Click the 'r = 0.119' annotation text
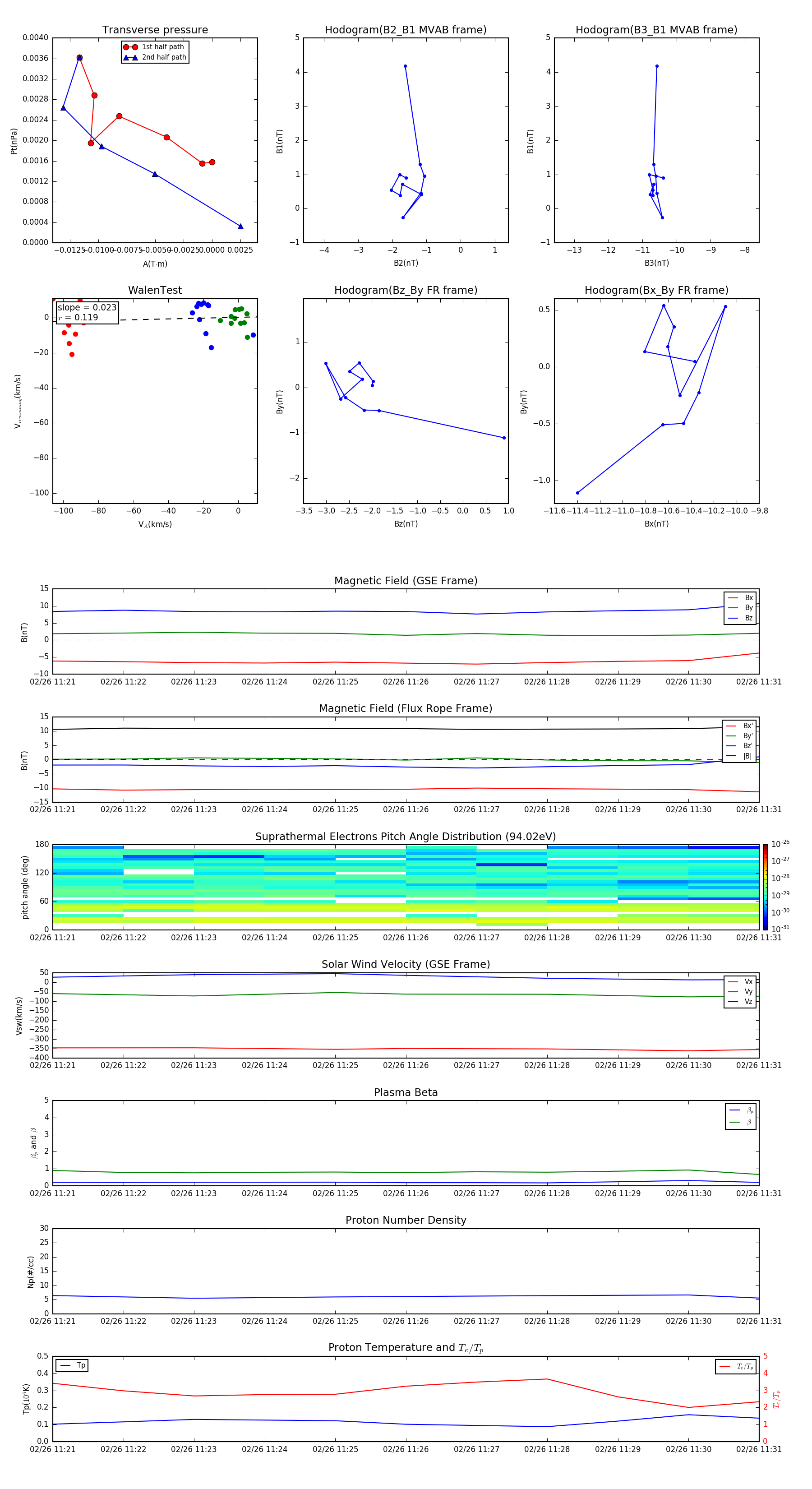 (x=78, y=317)
